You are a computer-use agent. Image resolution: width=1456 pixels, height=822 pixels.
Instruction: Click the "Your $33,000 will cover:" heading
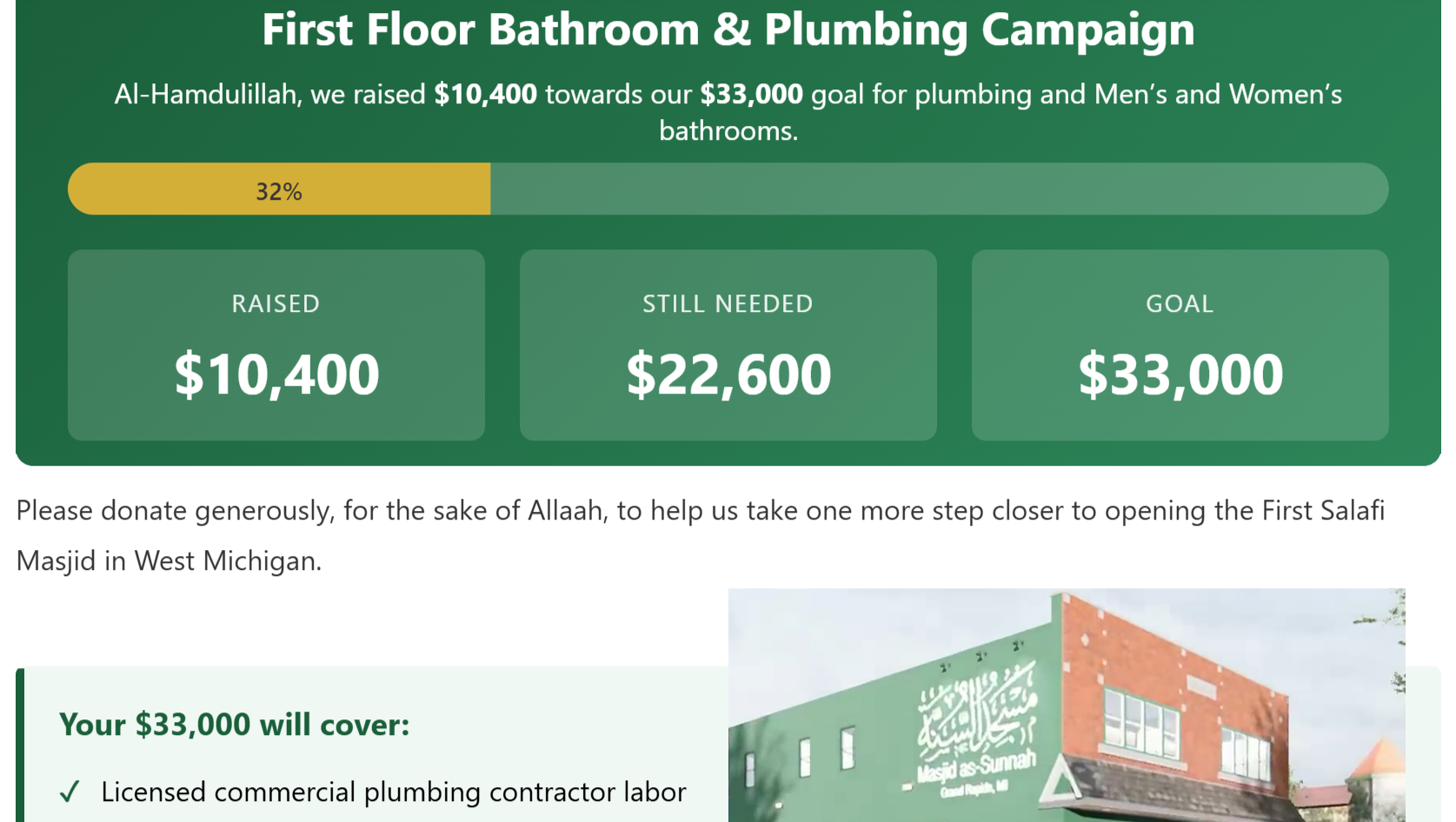tap(235, 724)
